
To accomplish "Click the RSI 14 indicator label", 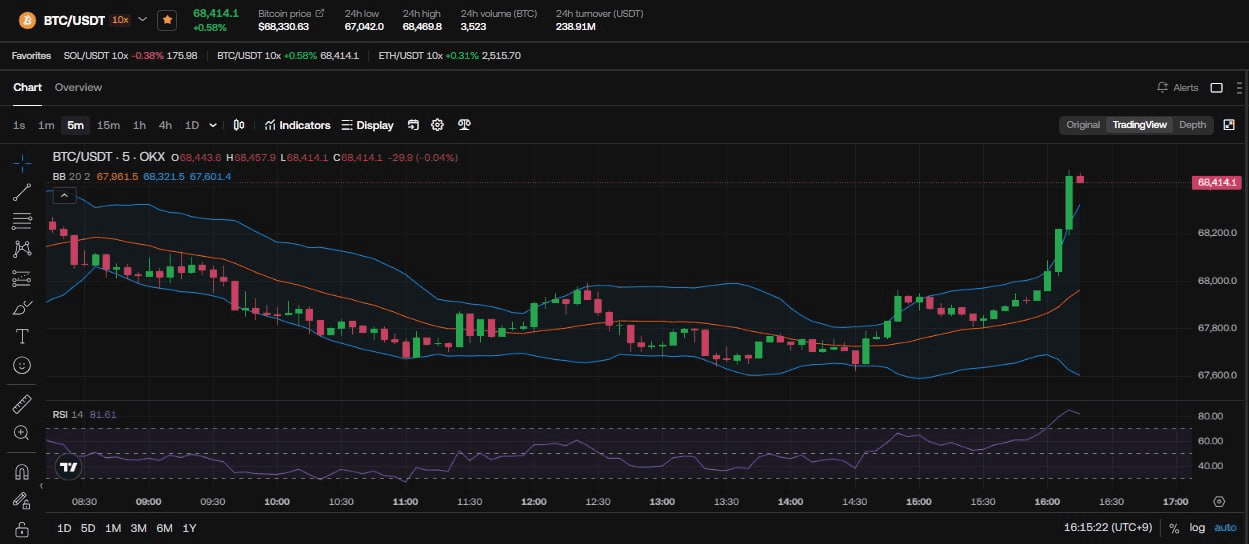I will [x=68, y=414].
